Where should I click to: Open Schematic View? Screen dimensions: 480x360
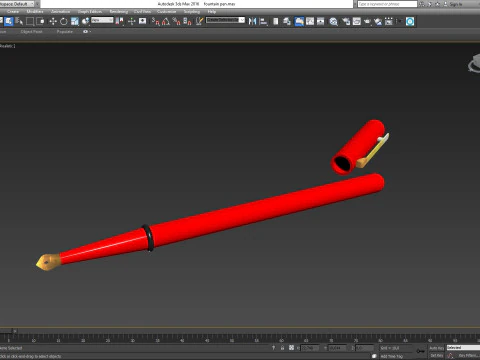coord(321,22)
